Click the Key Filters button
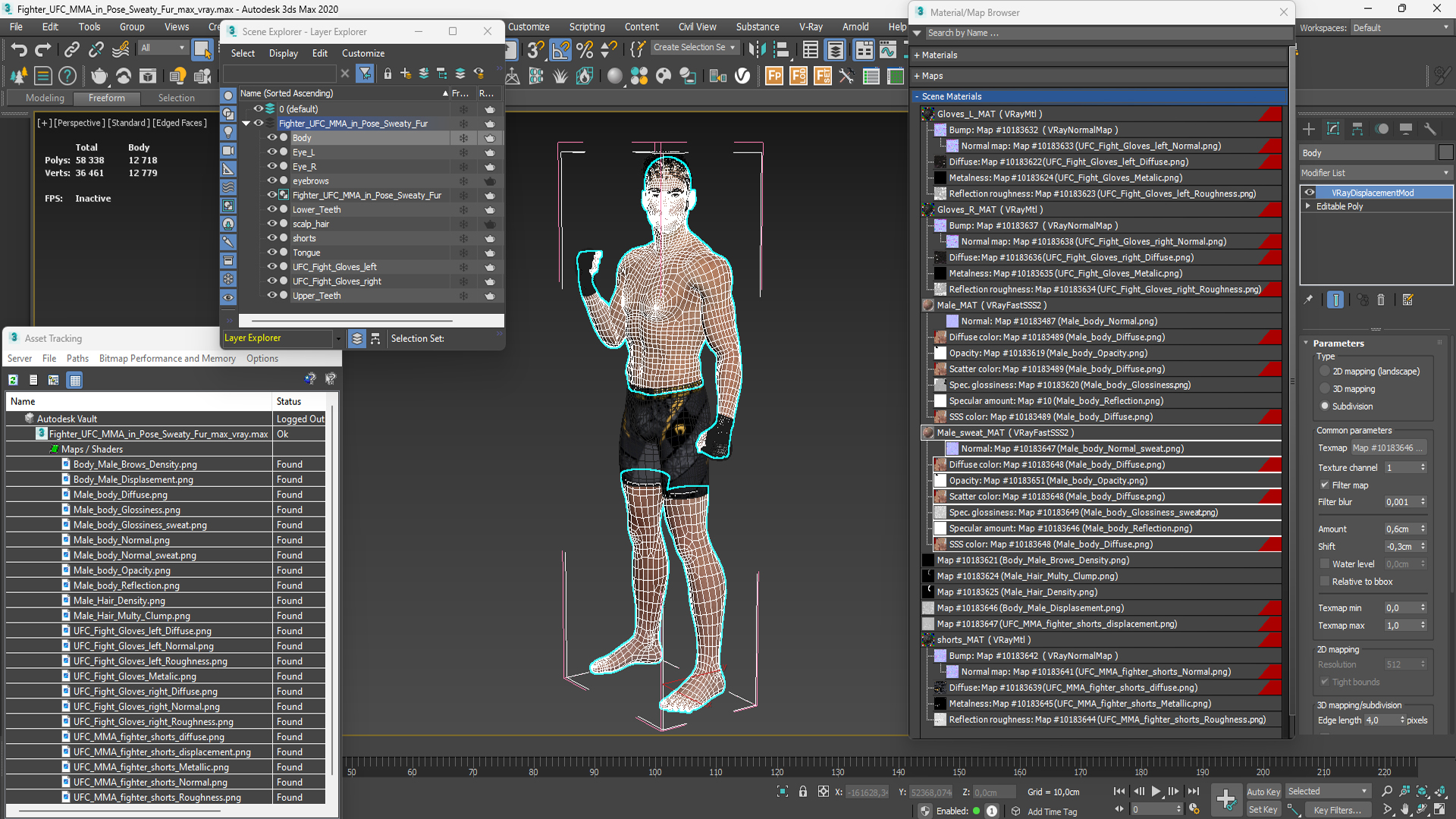1456x819 pixels. click(1338, 810)
